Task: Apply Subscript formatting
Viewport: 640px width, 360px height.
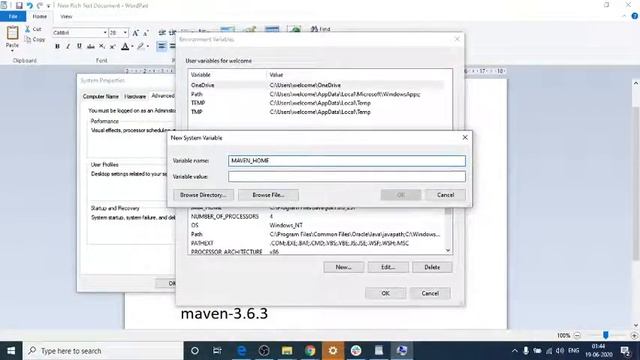Action: (x=102, y=47)
